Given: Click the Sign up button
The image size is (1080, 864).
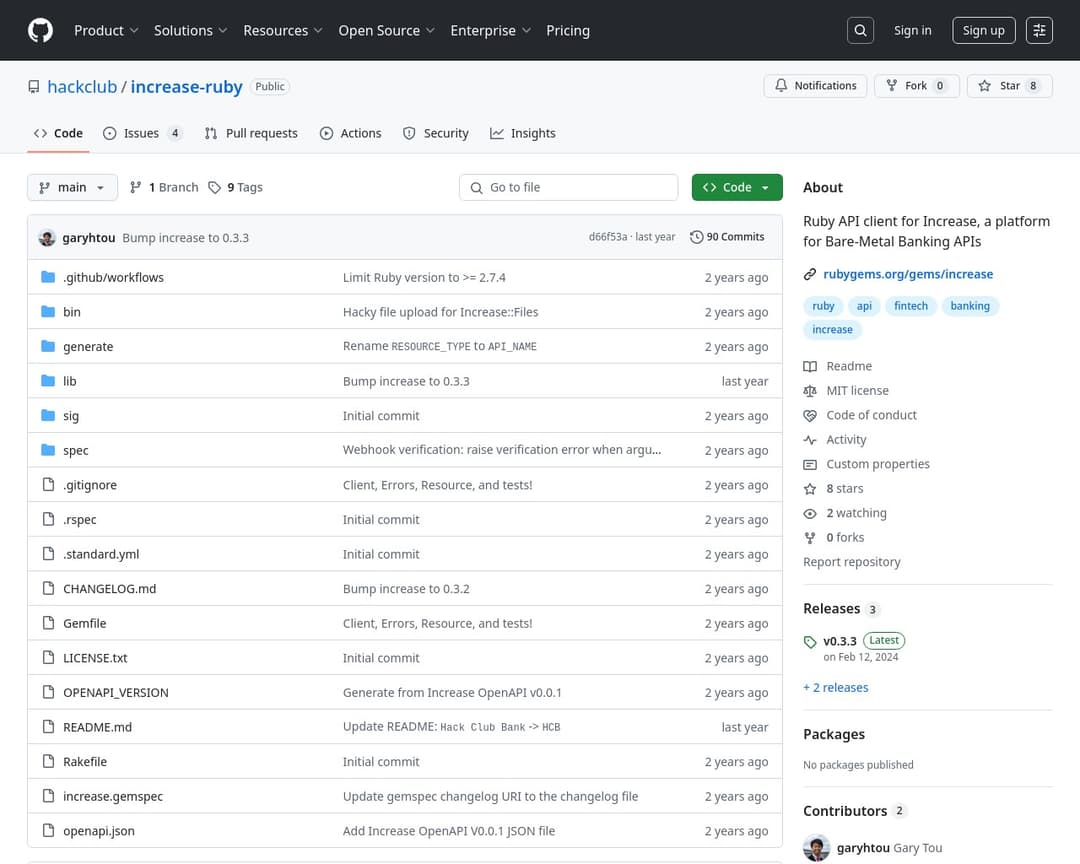Looking at the screenshot, I should (x=984, y=30).
